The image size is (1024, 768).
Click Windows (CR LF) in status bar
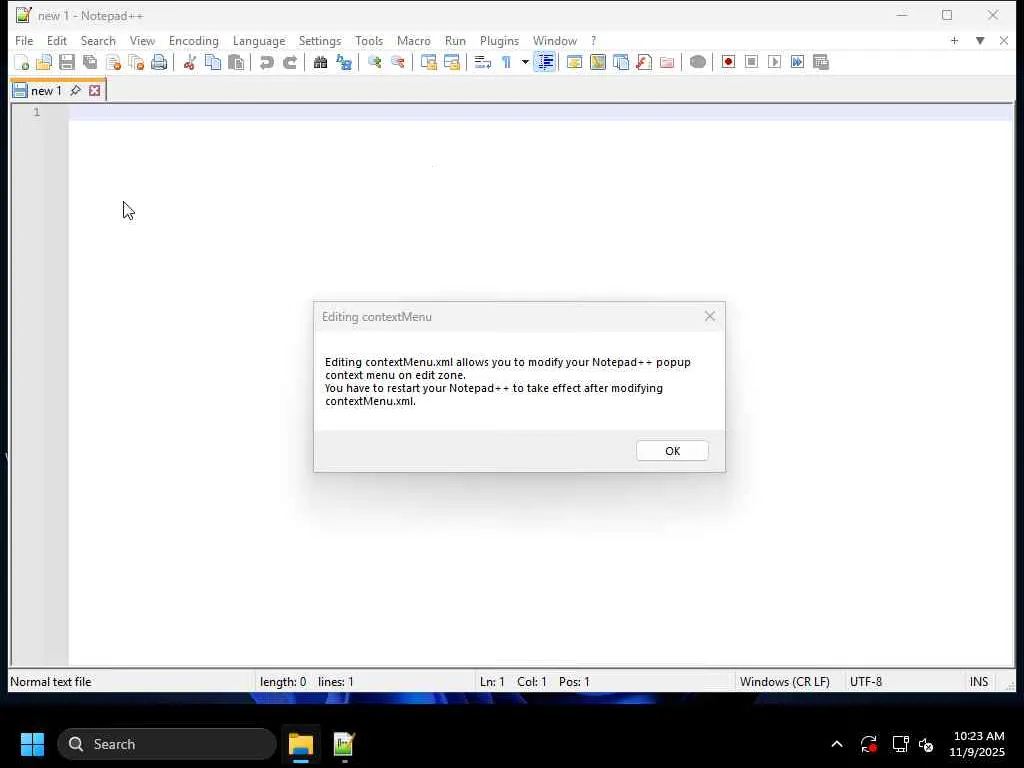click(x=784, y=682)
